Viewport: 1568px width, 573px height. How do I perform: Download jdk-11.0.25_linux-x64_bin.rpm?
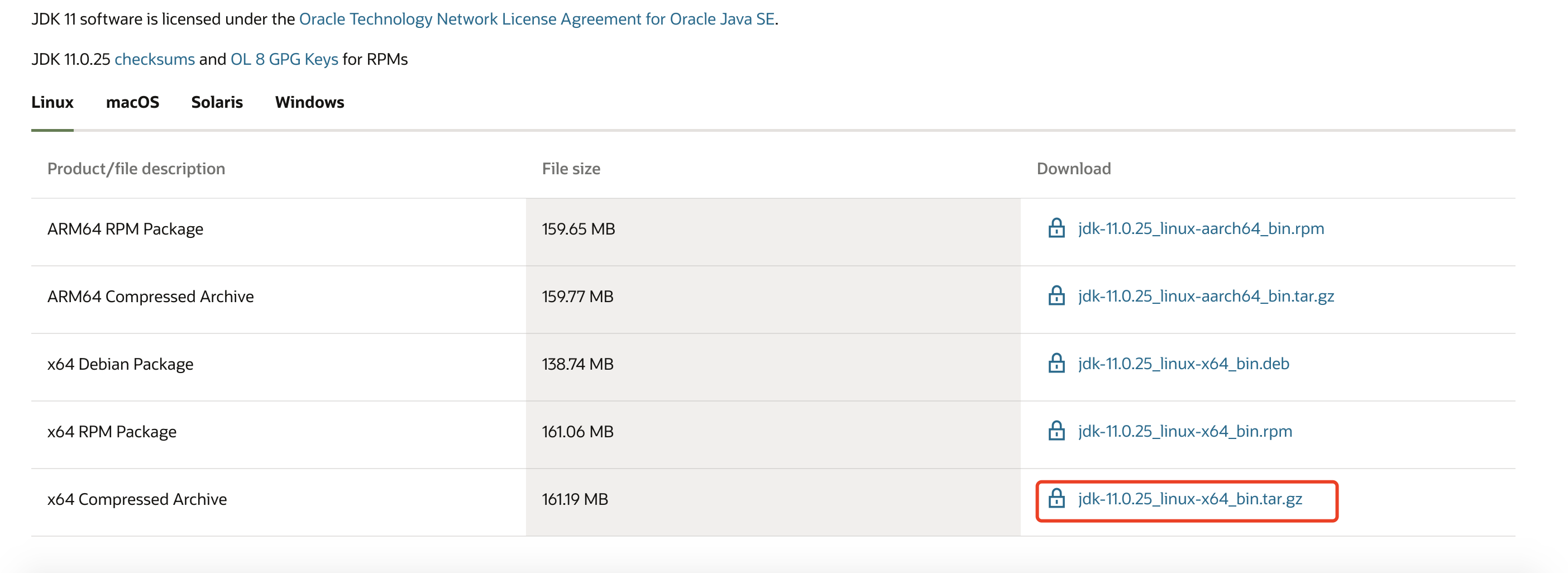click(1184, 431)
